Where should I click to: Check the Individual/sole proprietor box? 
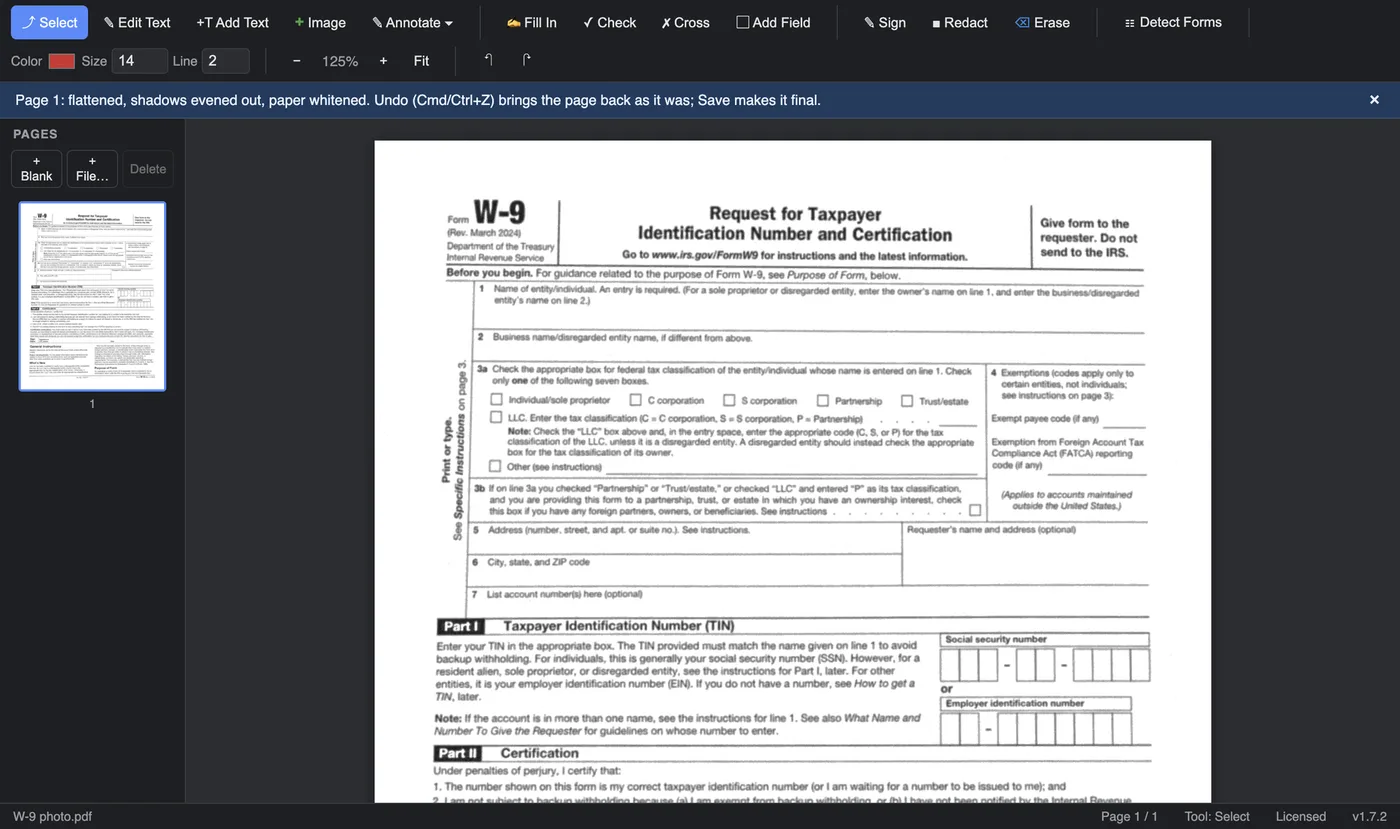496,400
